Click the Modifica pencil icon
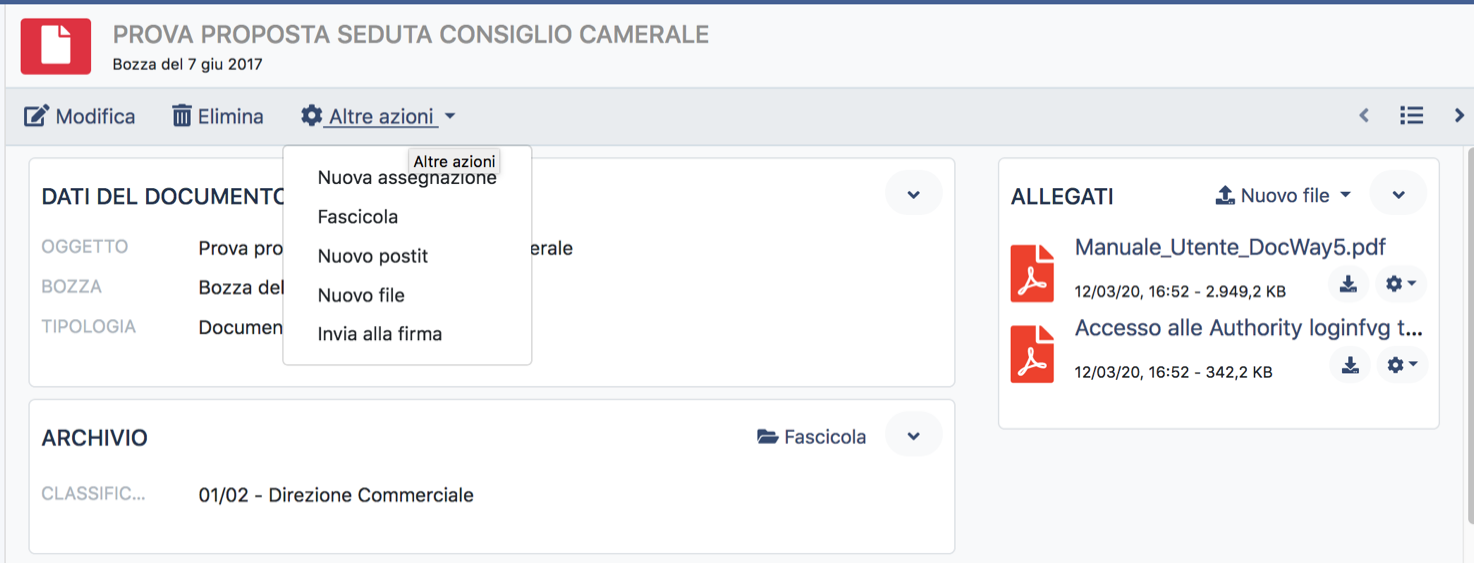The image size is (1474, 563). tap(36, 116)
